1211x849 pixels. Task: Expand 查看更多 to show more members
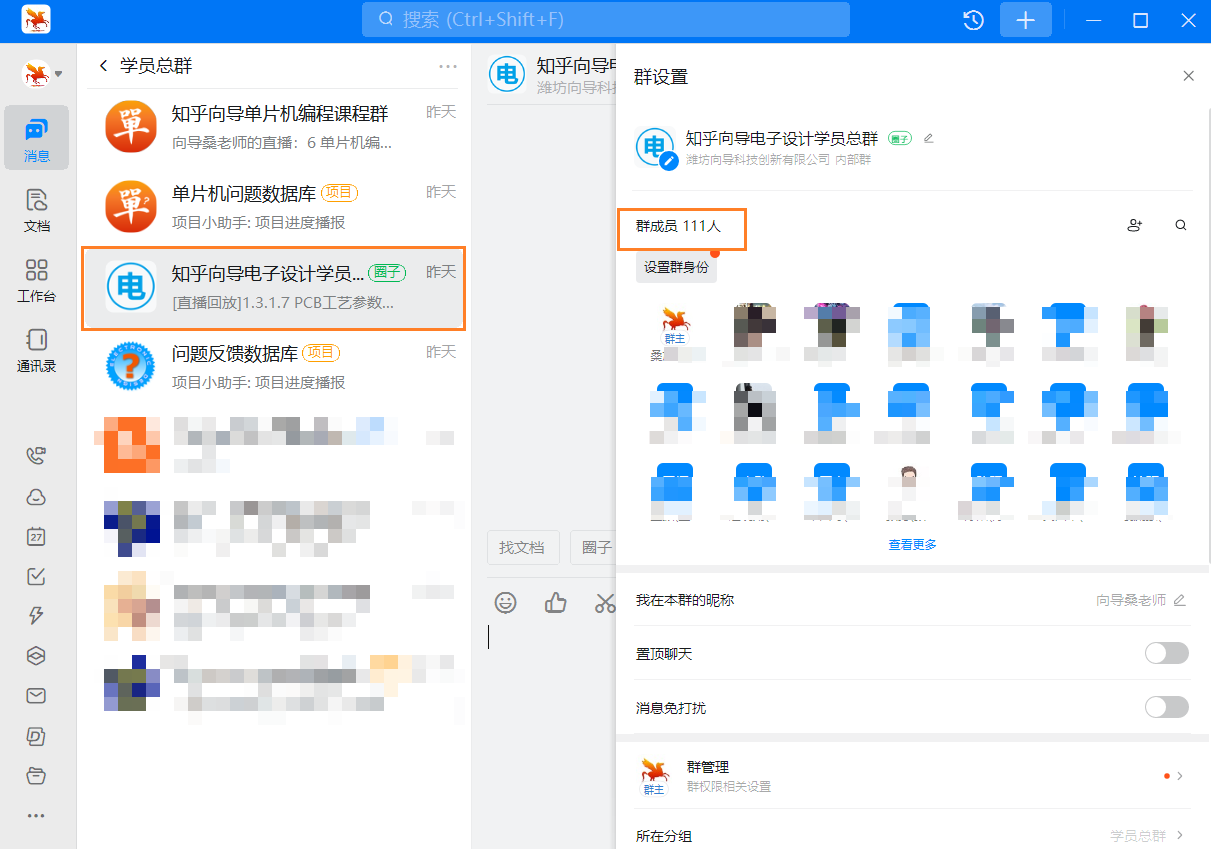click(x=911, y=543)
